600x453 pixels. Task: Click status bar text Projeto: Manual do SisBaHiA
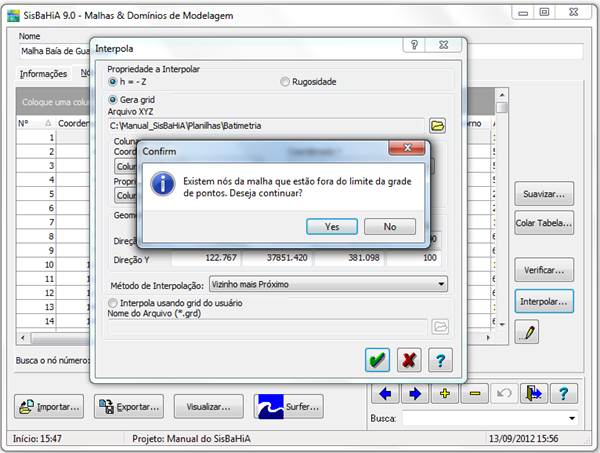[191, 438]
